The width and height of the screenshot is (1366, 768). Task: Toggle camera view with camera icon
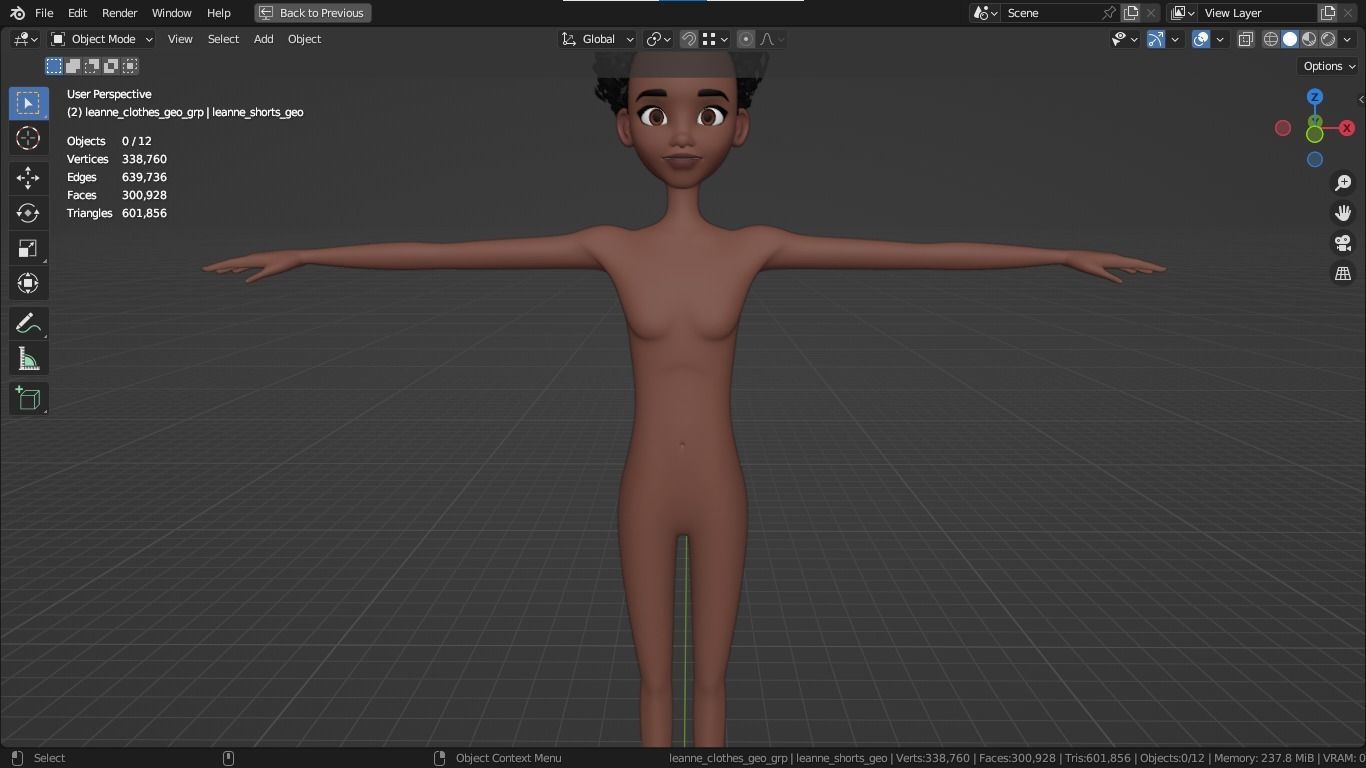click(1343, 243)
